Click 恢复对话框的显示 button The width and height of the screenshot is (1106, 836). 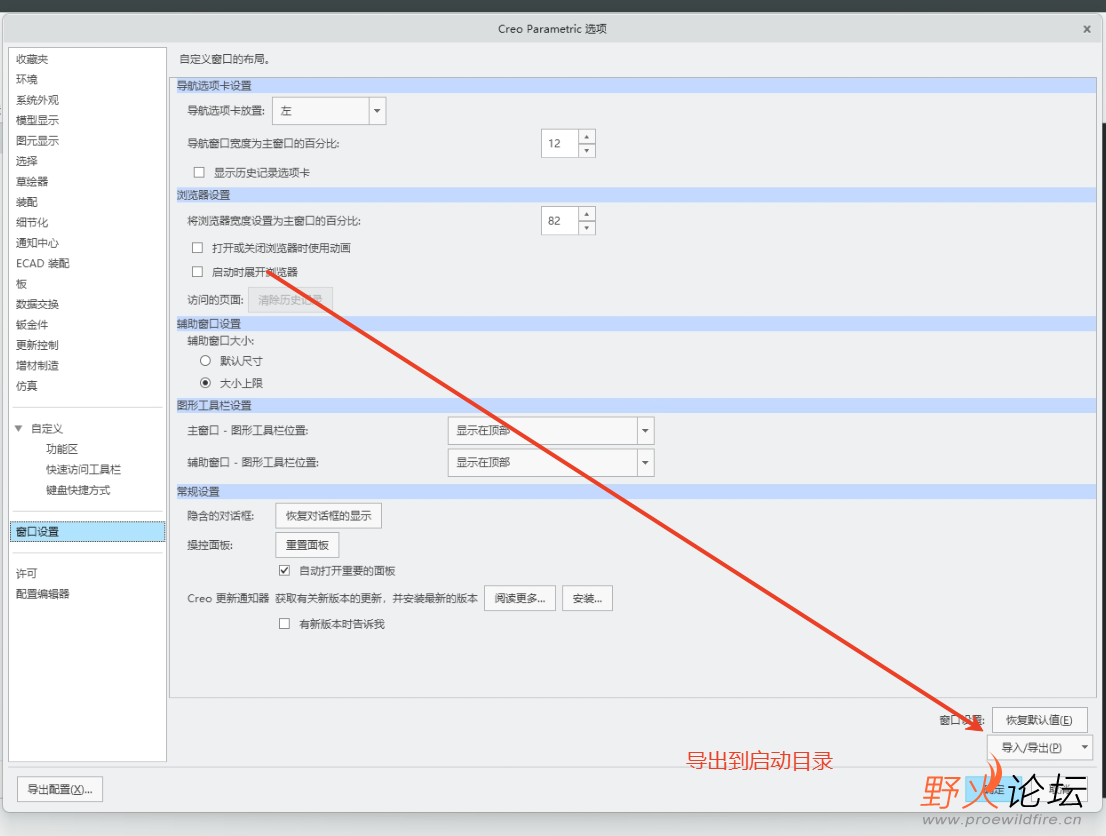(328, 516)
